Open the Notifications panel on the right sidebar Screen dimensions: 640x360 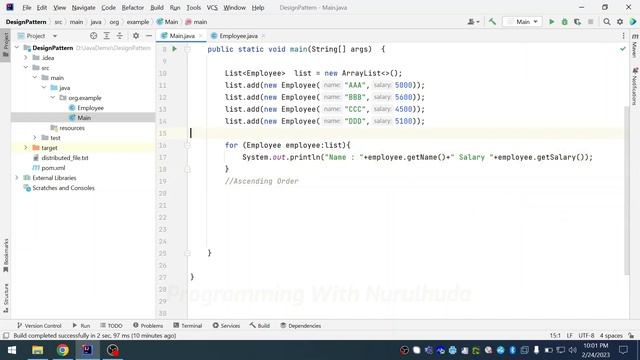pyautogui.click(x=635, y=87)
